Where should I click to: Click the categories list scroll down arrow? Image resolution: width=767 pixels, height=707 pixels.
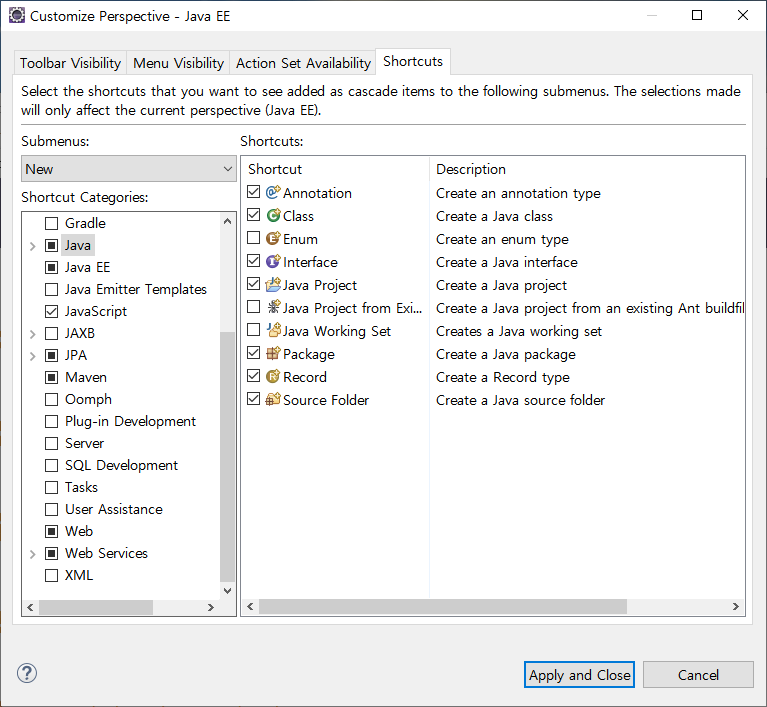tap(227, 591)
